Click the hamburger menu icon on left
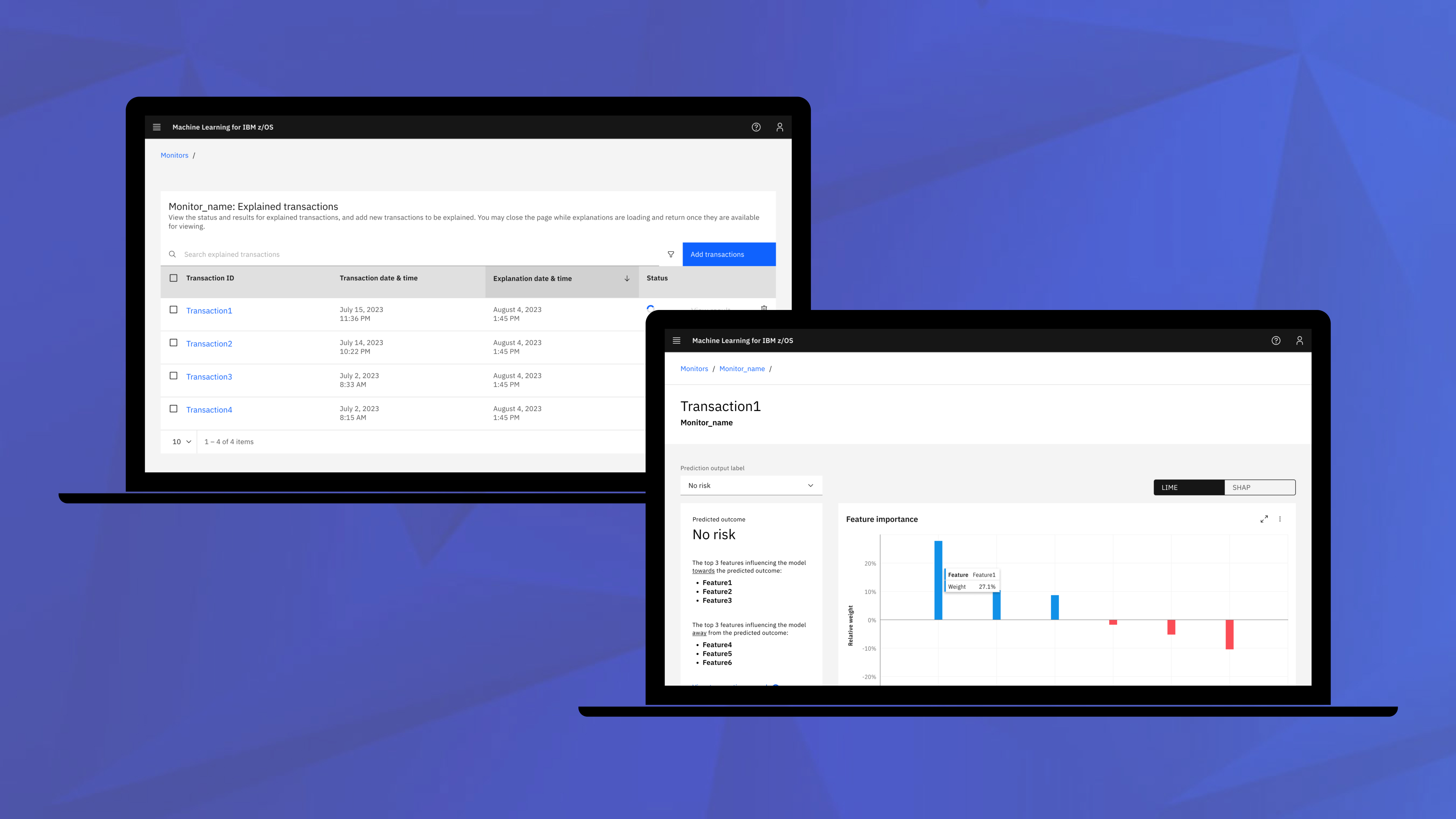The image size is (1456, 819). click(157, 127)
